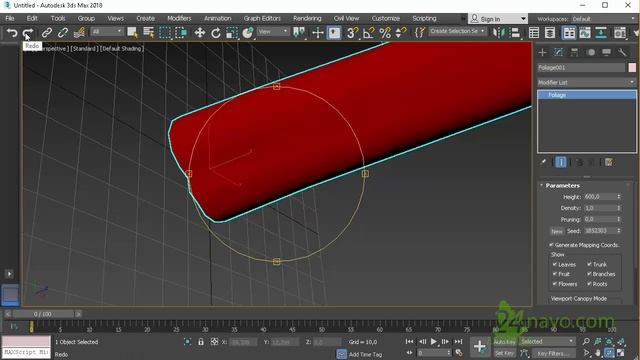Select the Link tool

coord(47,33)
